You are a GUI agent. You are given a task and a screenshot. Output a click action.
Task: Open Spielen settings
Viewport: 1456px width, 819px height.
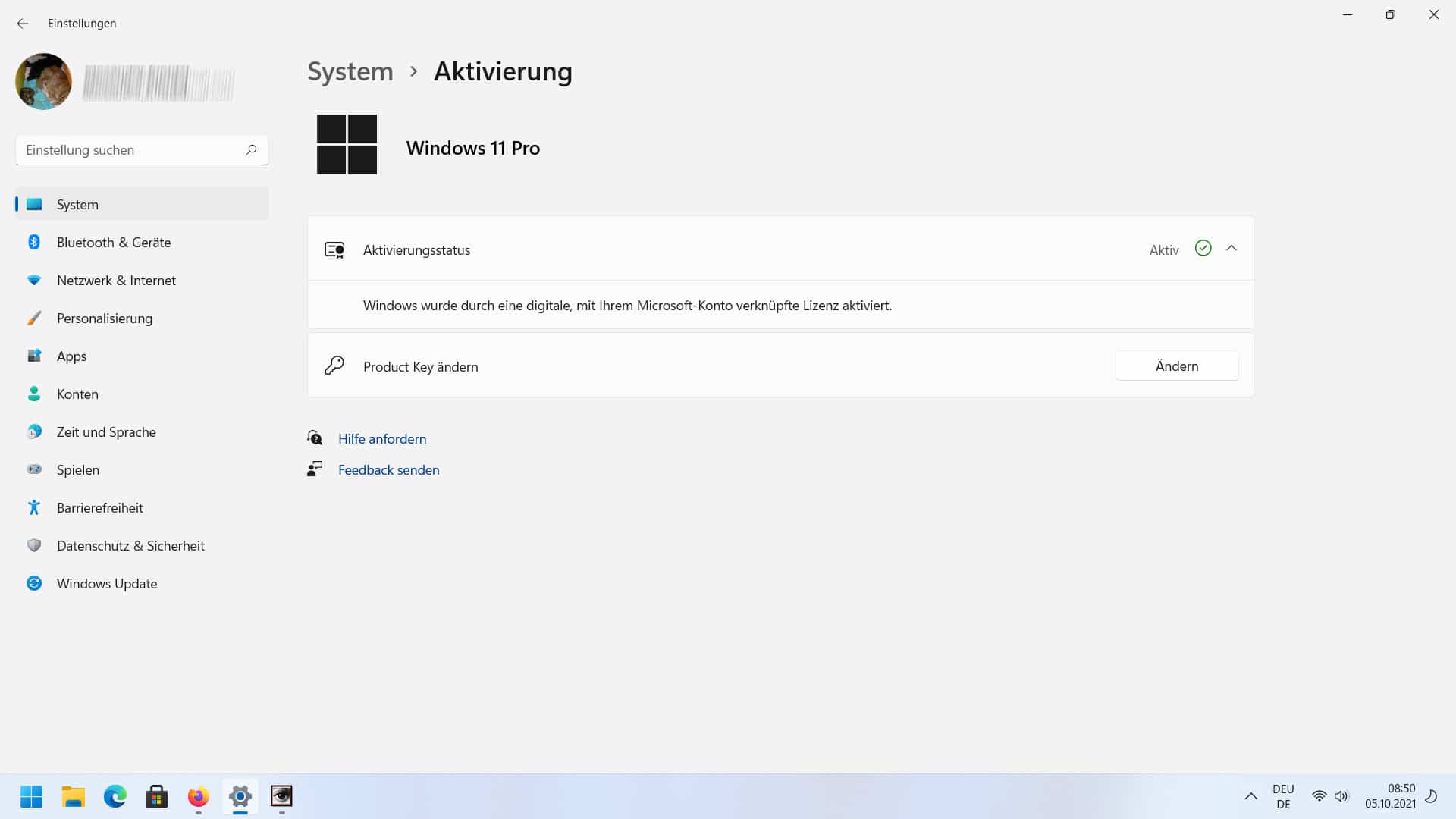coord(142,469)
